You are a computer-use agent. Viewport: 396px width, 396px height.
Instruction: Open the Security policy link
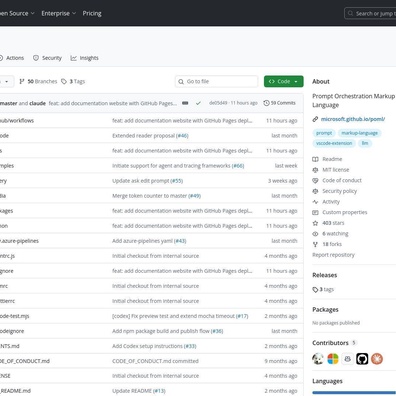340,191
